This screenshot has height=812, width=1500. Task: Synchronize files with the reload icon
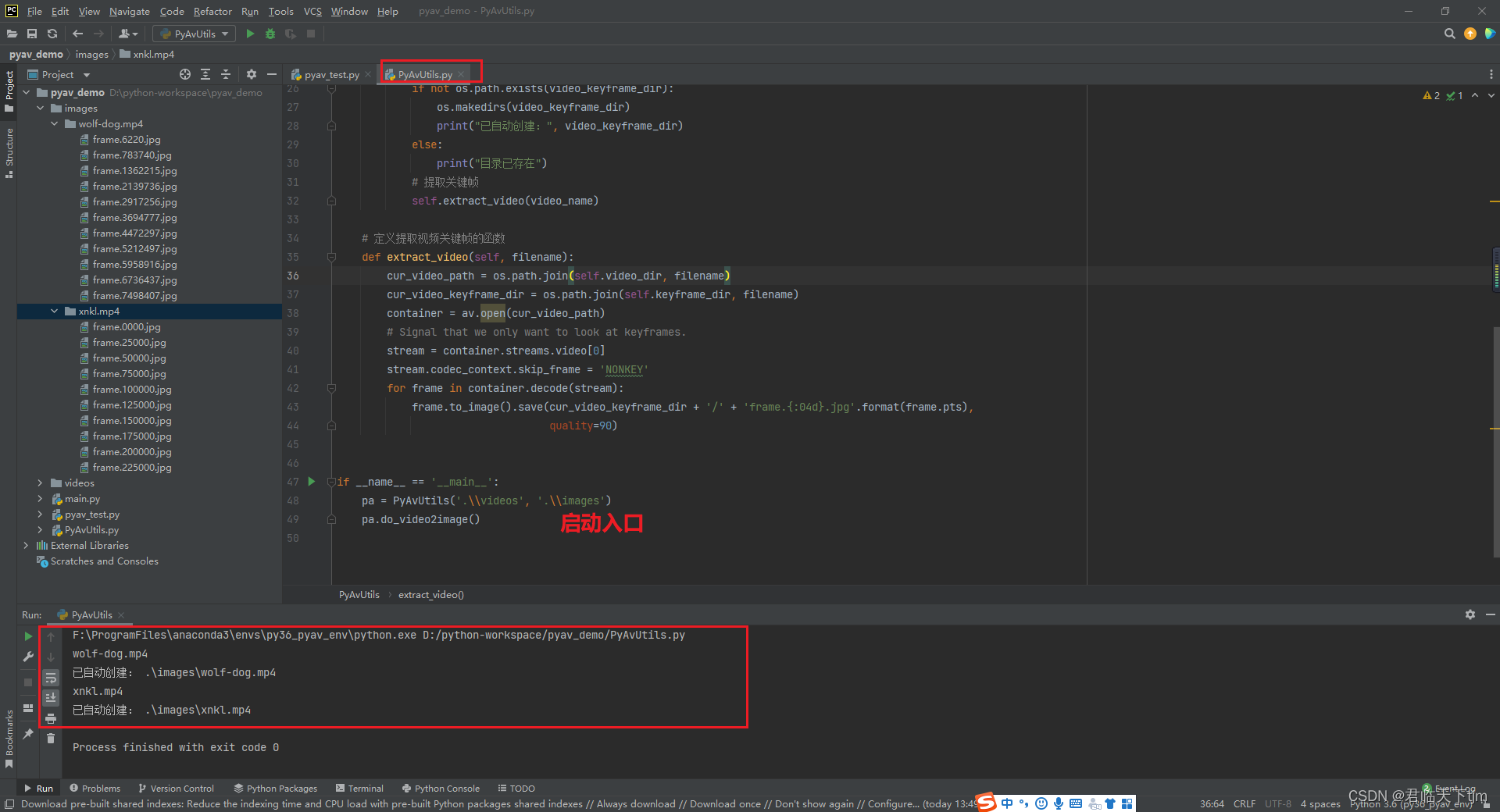(x=52, y=34)
